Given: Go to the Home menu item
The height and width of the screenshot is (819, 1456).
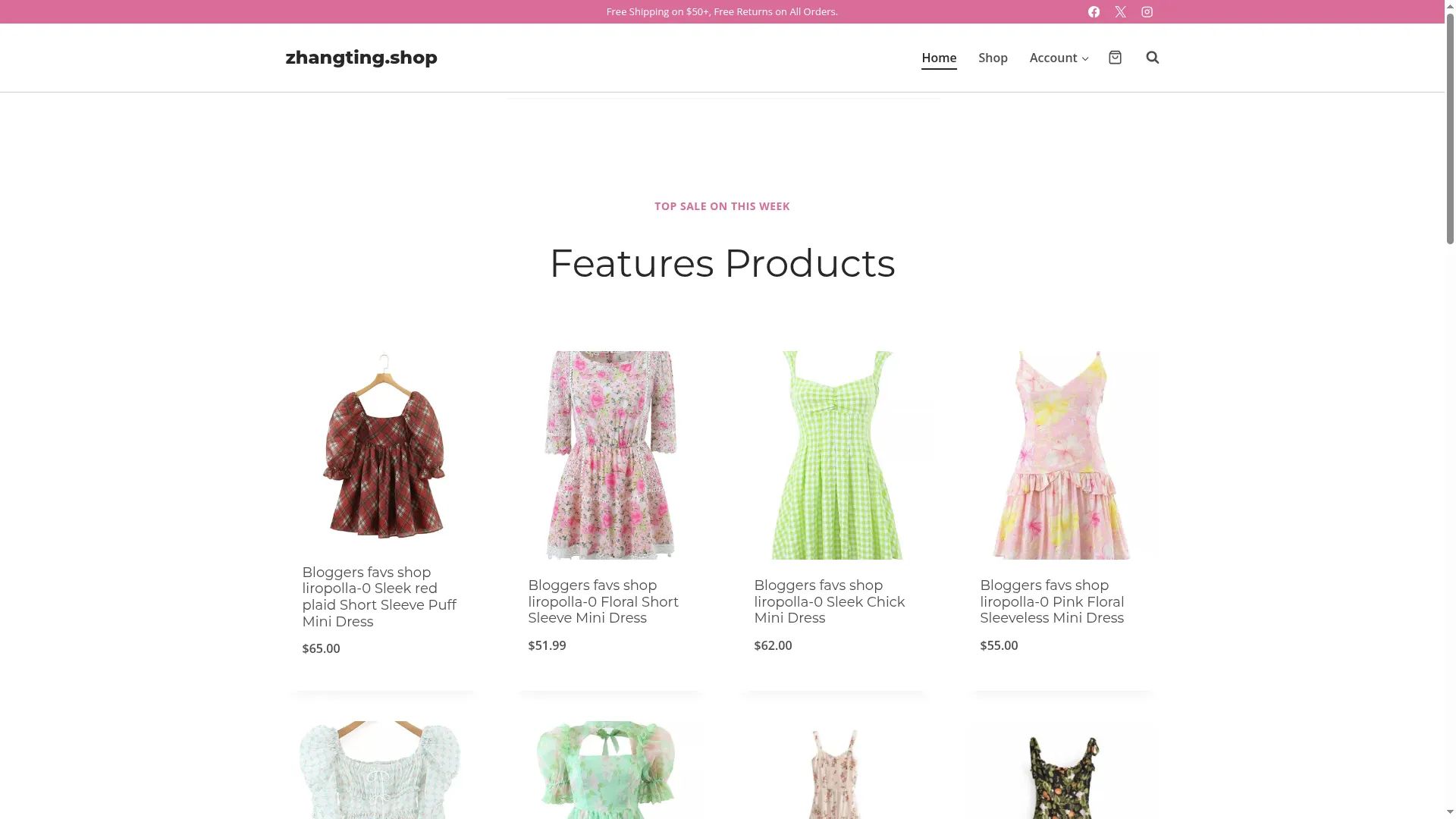Looking at the screenshot, I should click(939, 58).
